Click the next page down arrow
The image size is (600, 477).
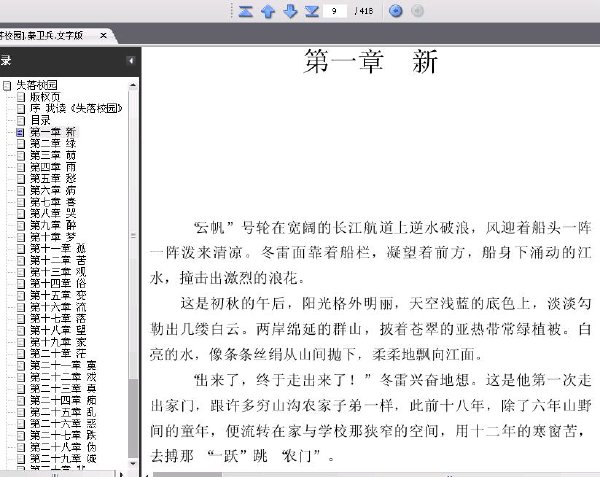290,11
